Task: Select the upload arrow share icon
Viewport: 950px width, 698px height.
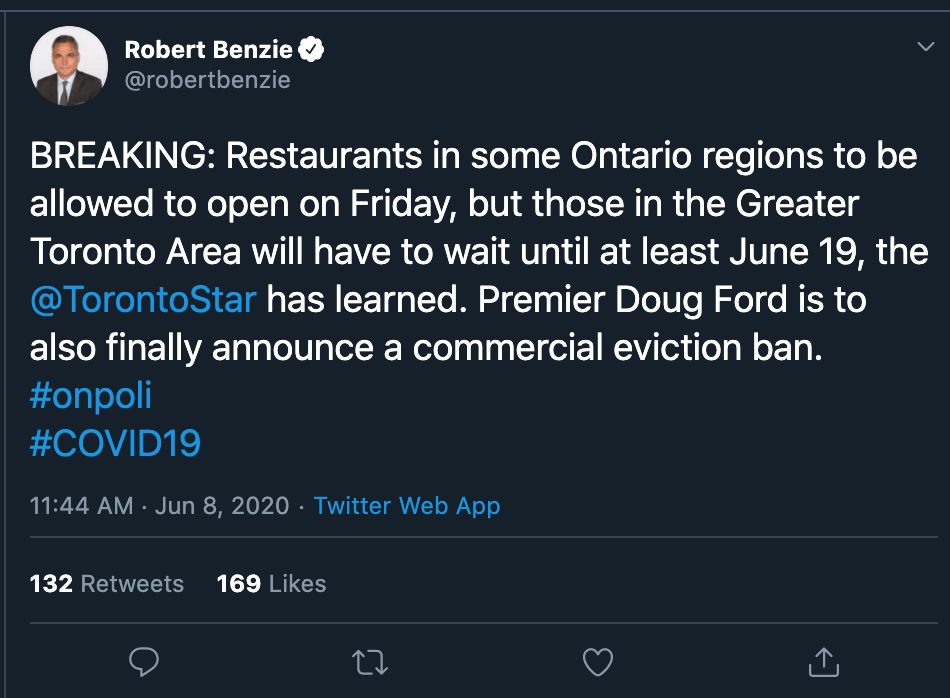Action: 823,662
